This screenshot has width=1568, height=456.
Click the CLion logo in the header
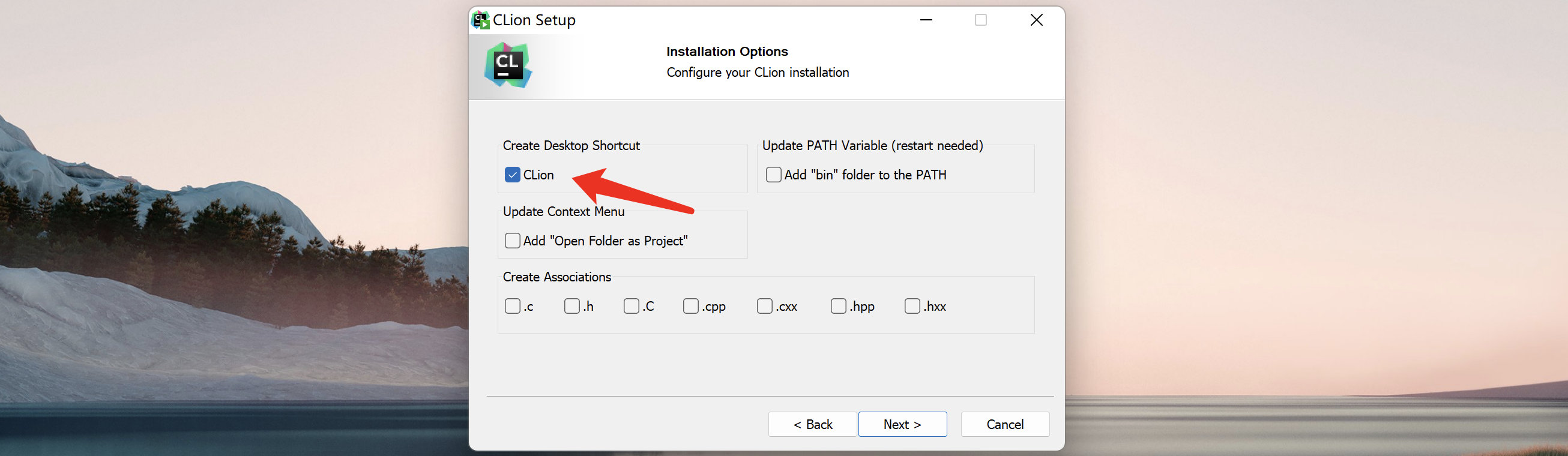[x=508, y=65]
